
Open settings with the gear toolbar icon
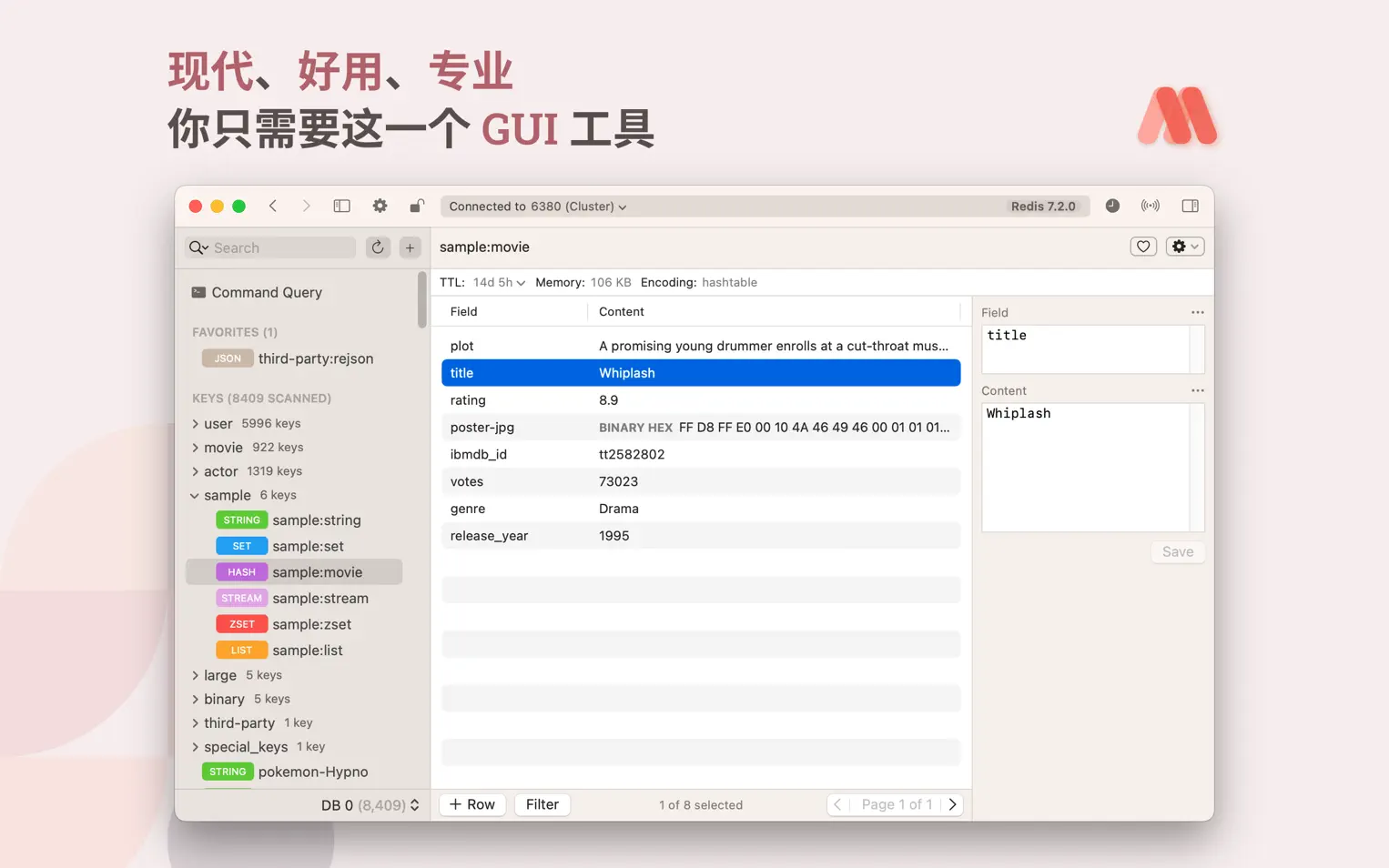(380, 206)
